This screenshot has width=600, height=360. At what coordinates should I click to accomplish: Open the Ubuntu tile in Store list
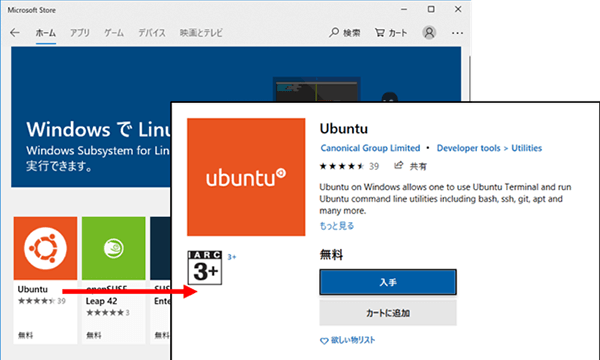pyautogui.click(x=45, y=280)
